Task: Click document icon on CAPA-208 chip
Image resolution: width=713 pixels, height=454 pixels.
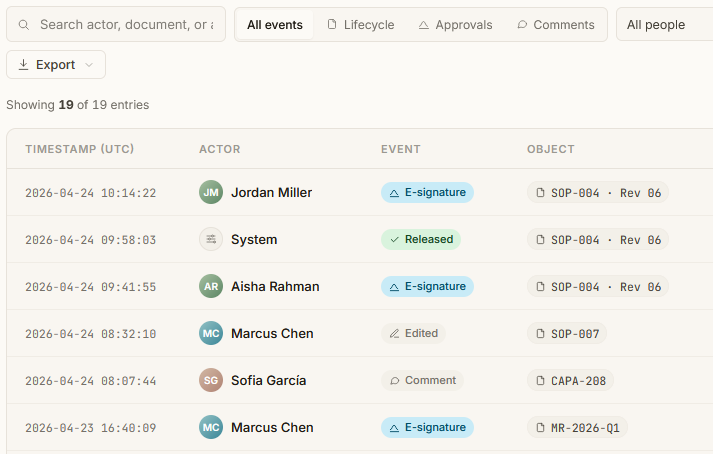Action: click(540, 380)
